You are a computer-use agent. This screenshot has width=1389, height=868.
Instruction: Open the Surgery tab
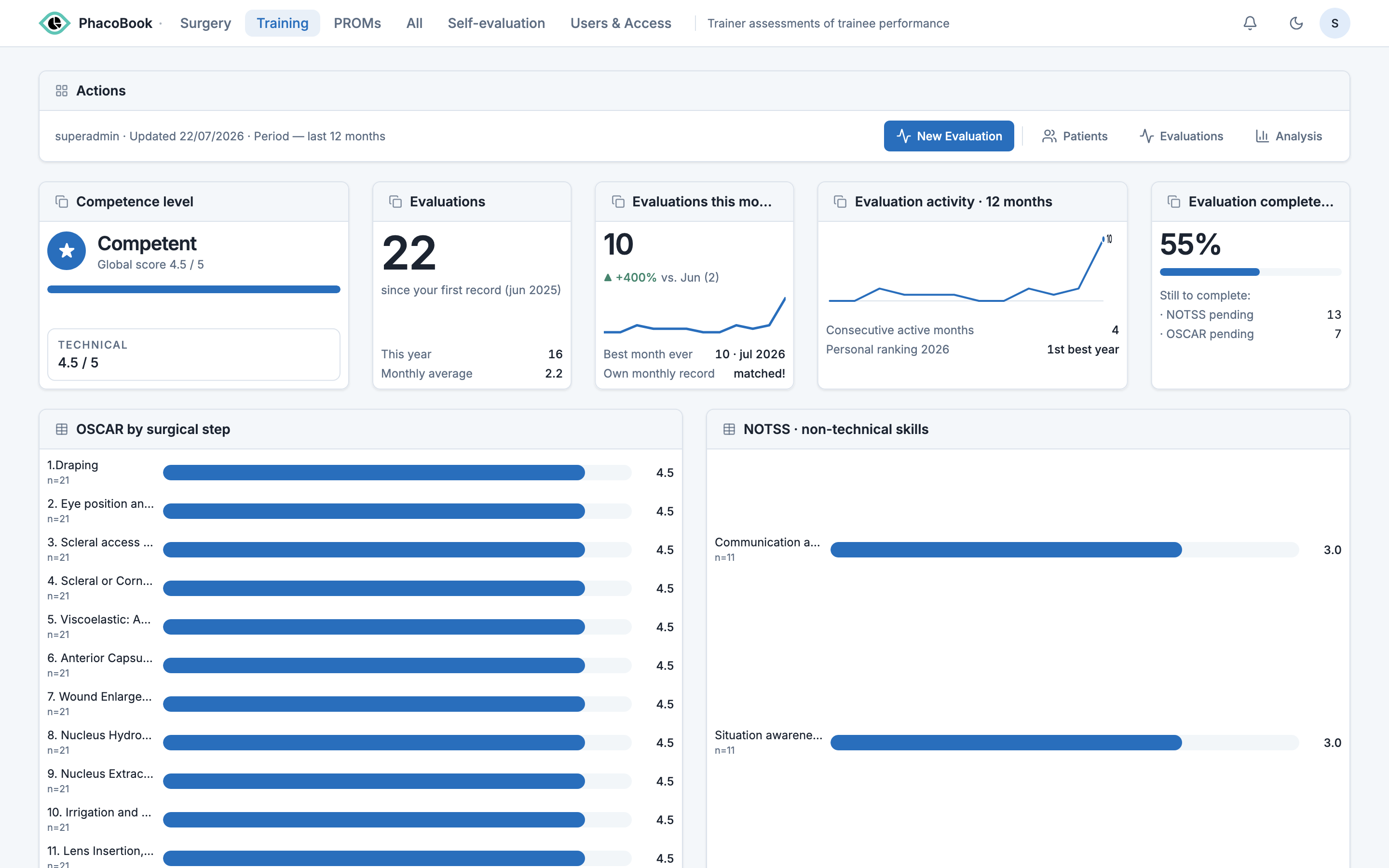coord(205,23)
